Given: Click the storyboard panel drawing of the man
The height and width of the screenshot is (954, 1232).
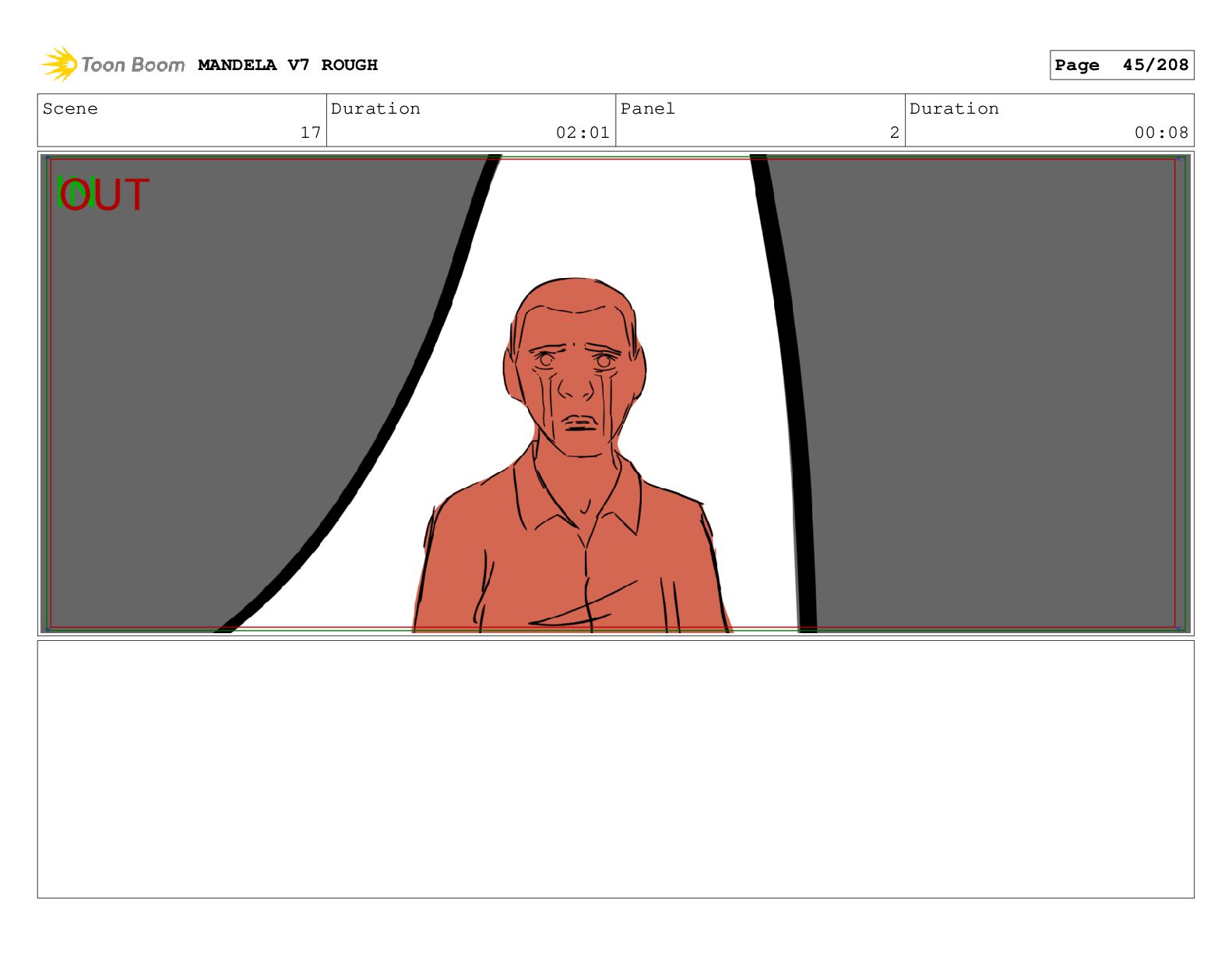Looking at the screenshot, I should click(615, 393).
